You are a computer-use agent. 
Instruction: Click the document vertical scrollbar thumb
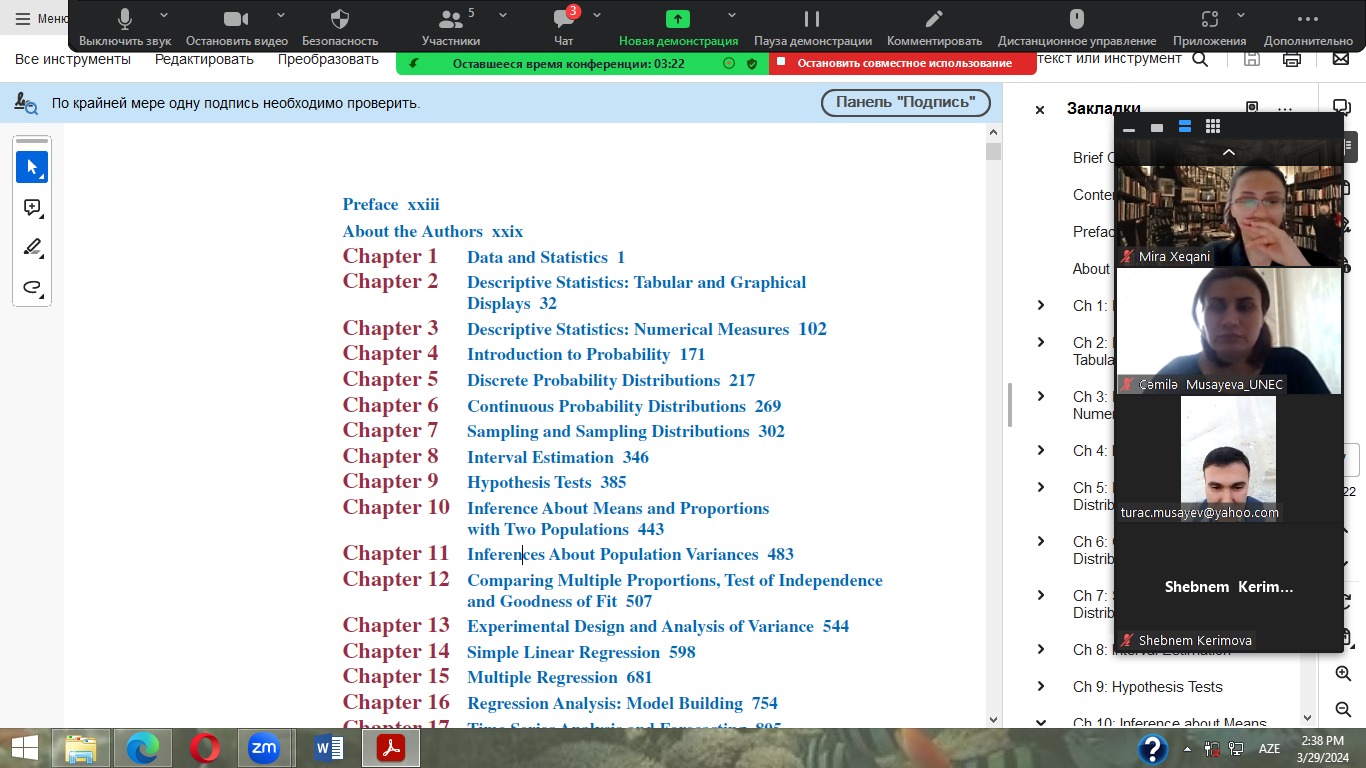pyautogui.click(x=993, y=152)
